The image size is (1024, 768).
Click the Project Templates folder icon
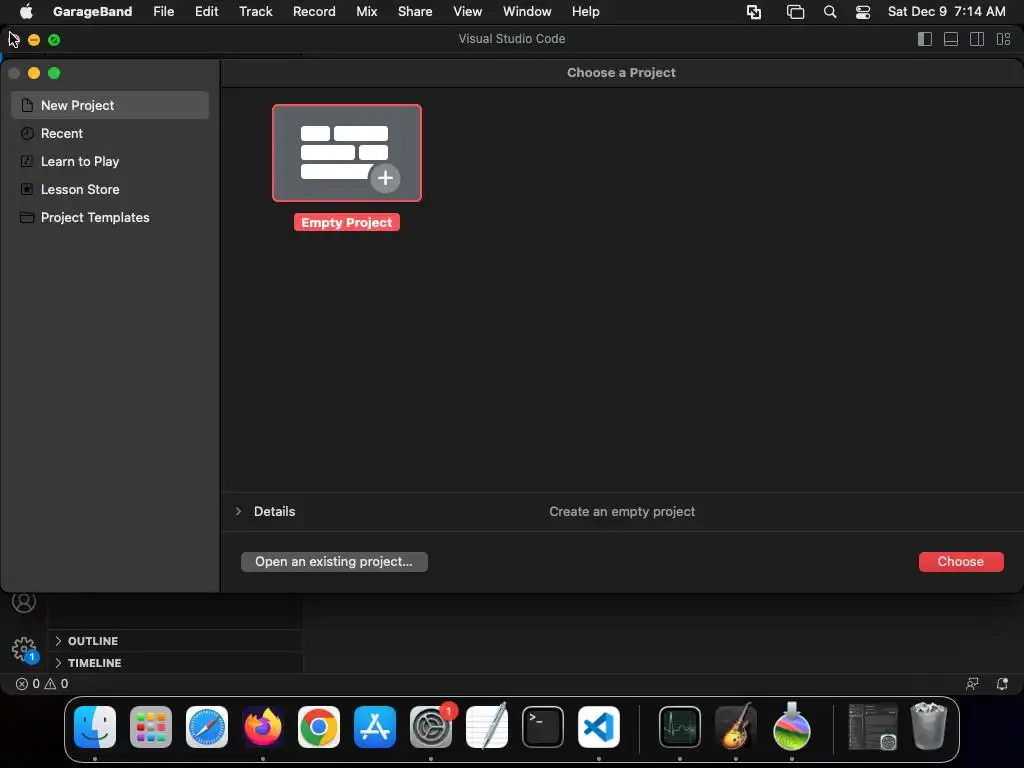pyautogui.click(x=27, y=217)
